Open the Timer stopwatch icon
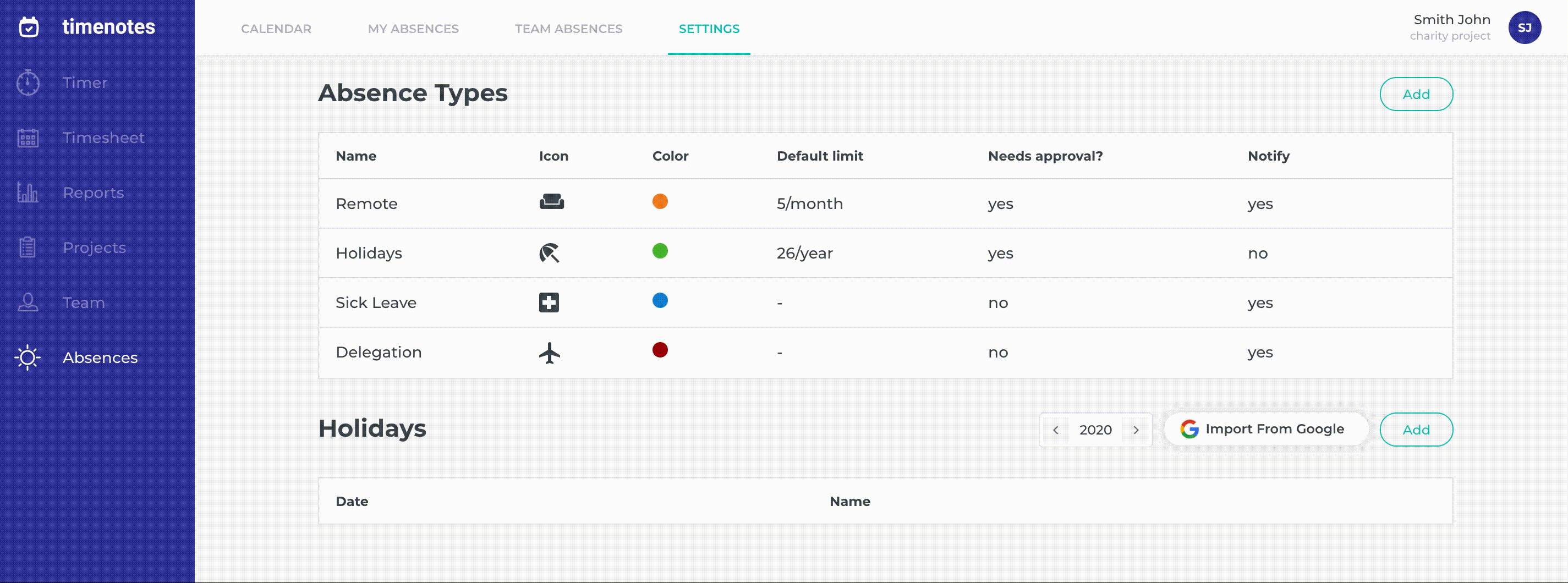1568x583 pixels. click(x=28, y=82)
